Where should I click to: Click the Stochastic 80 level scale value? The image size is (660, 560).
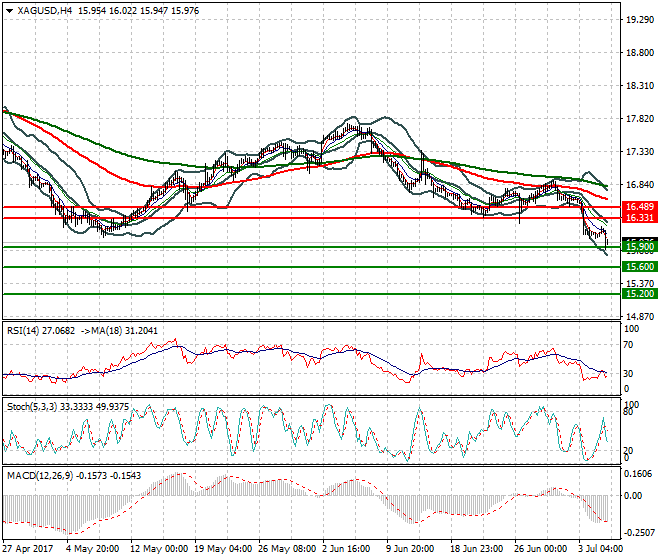click(628, 412)
